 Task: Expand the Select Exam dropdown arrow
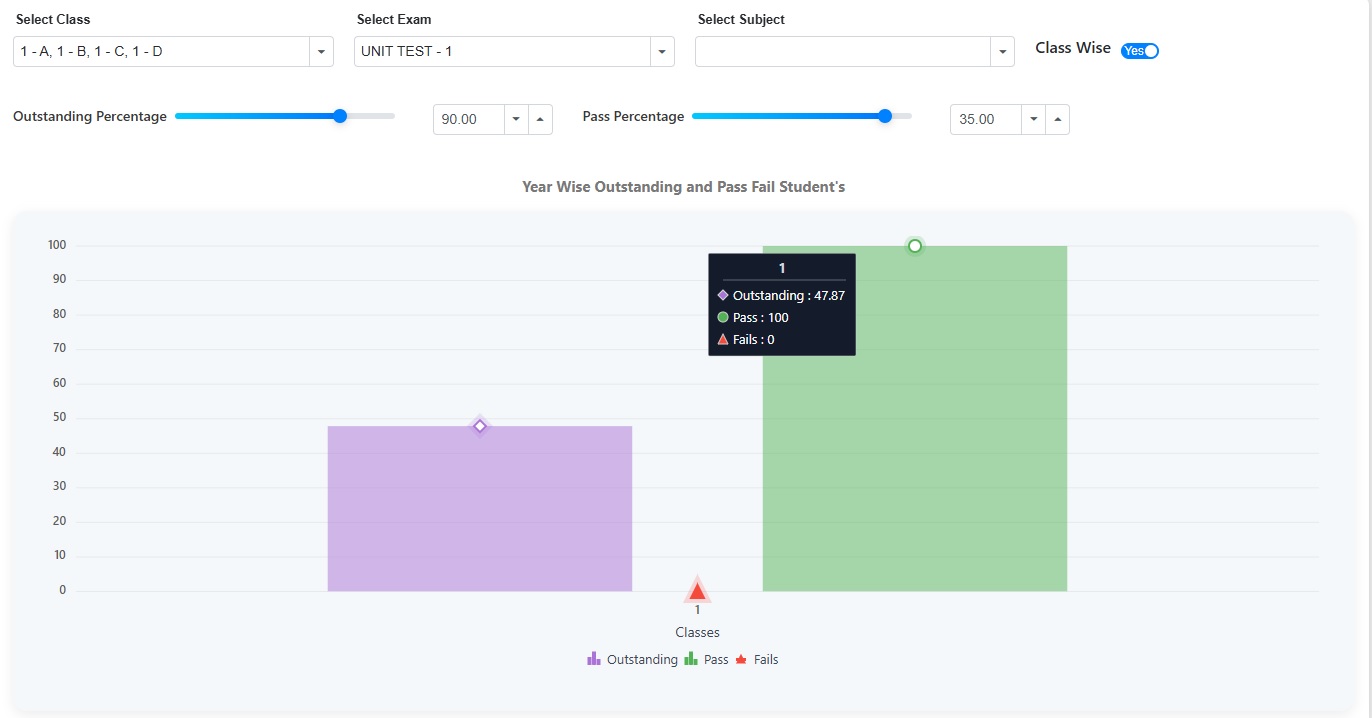point(661,52)
